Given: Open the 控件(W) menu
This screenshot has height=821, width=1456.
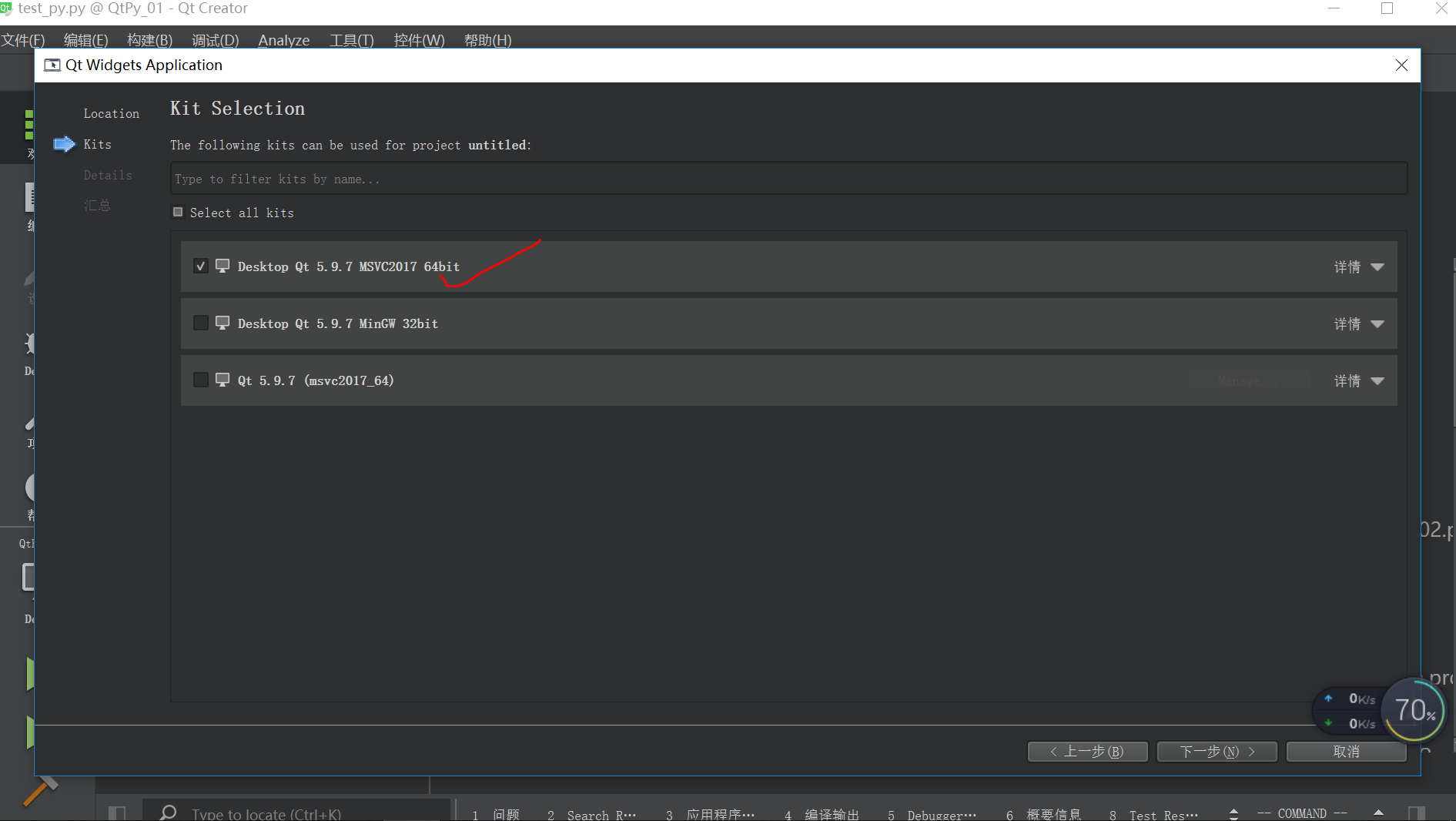Looking at the screenshot, I should tap(419, 40).
